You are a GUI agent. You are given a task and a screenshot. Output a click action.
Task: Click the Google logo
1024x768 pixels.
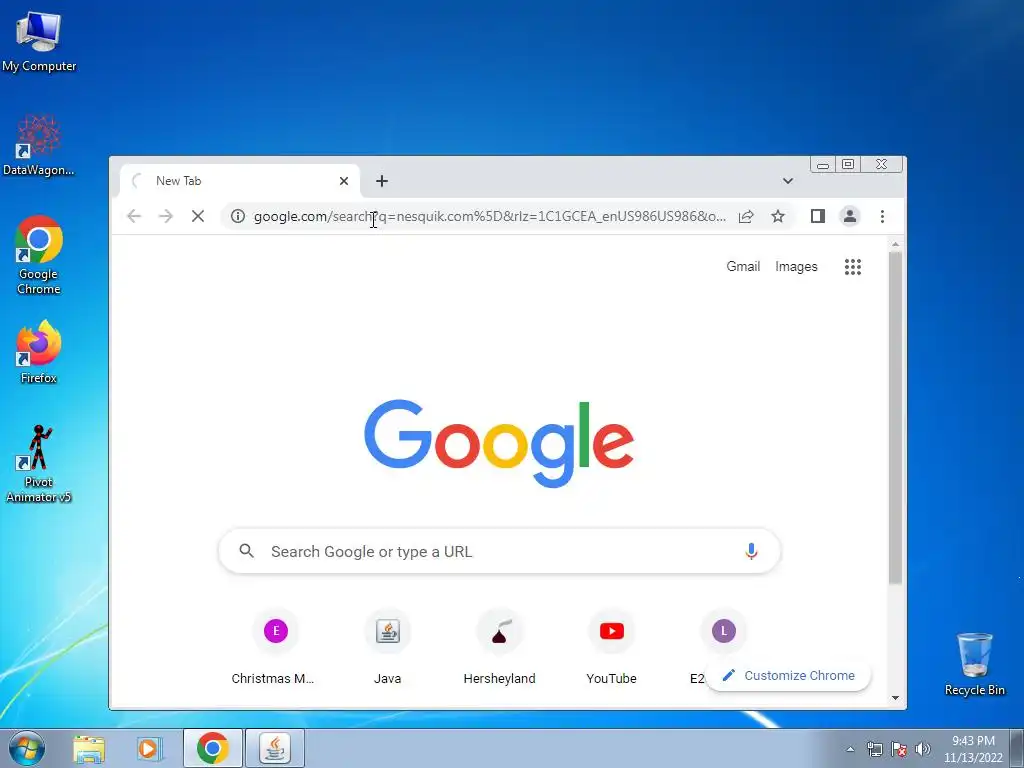coord(499,443)
